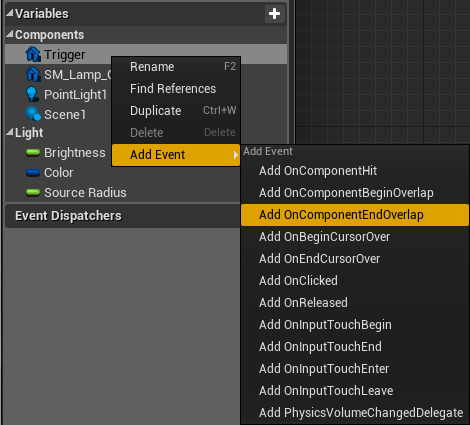
Task: Select Add OnComponentEndOverlap
Action: (x=355, y=215)
